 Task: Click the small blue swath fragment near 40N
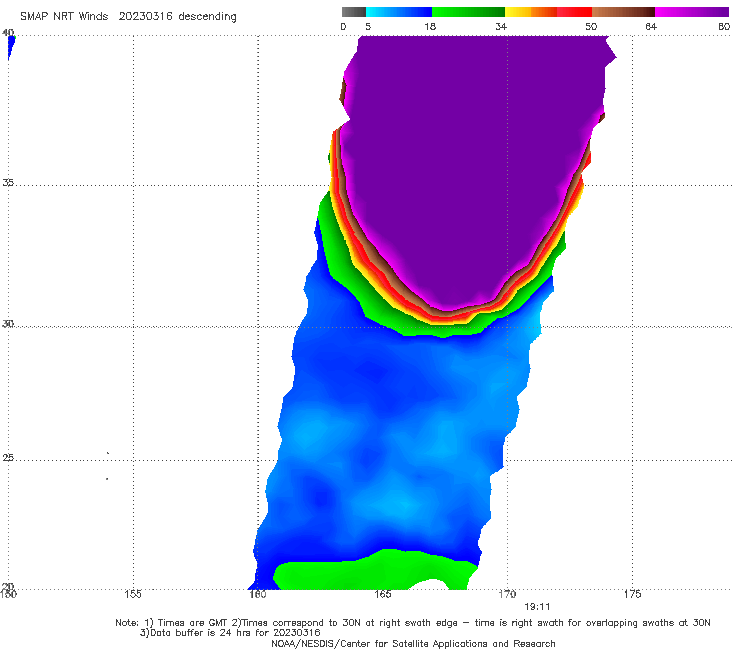click(11, 47)
